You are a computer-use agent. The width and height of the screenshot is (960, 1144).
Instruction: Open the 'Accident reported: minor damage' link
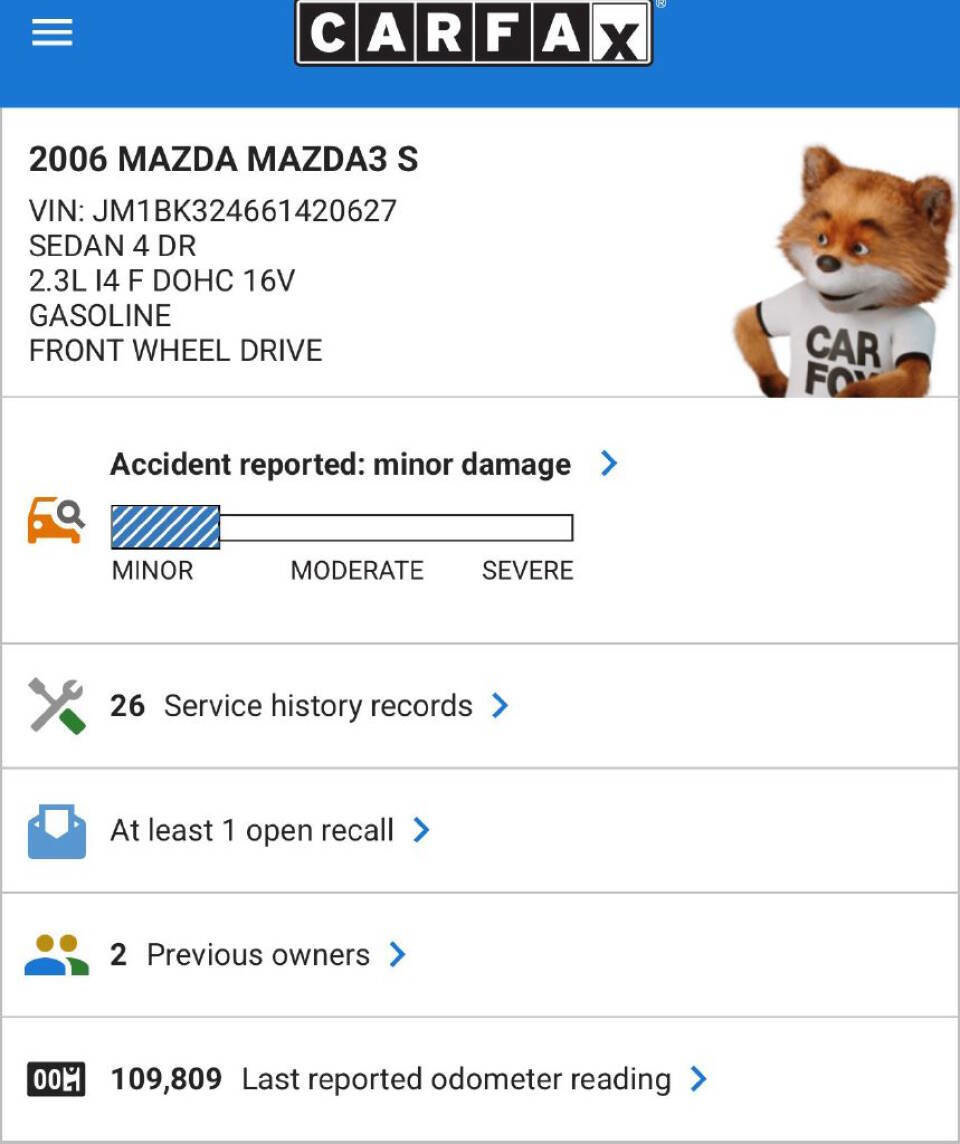[340, 463]
